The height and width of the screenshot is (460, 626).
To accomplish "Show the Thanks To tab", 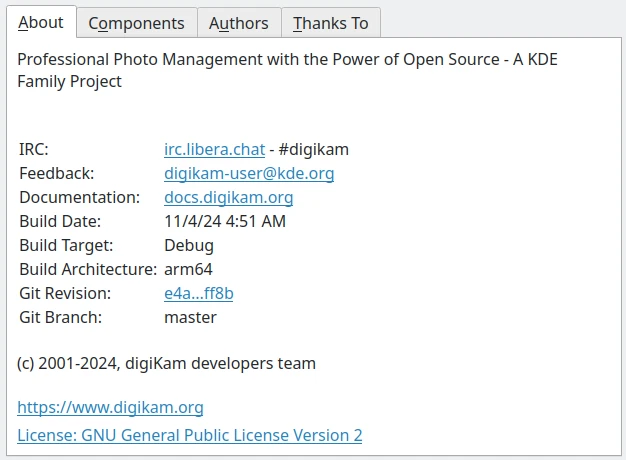I will (x=330, y=23).
